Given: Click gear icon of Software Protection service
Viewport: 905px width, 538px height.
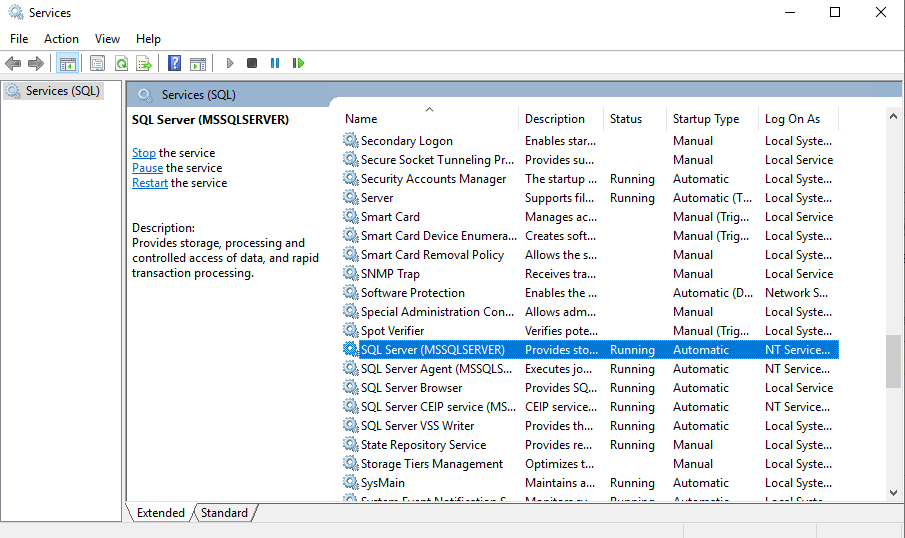Looking at the screenshot, I should click(x=350, y=292).
